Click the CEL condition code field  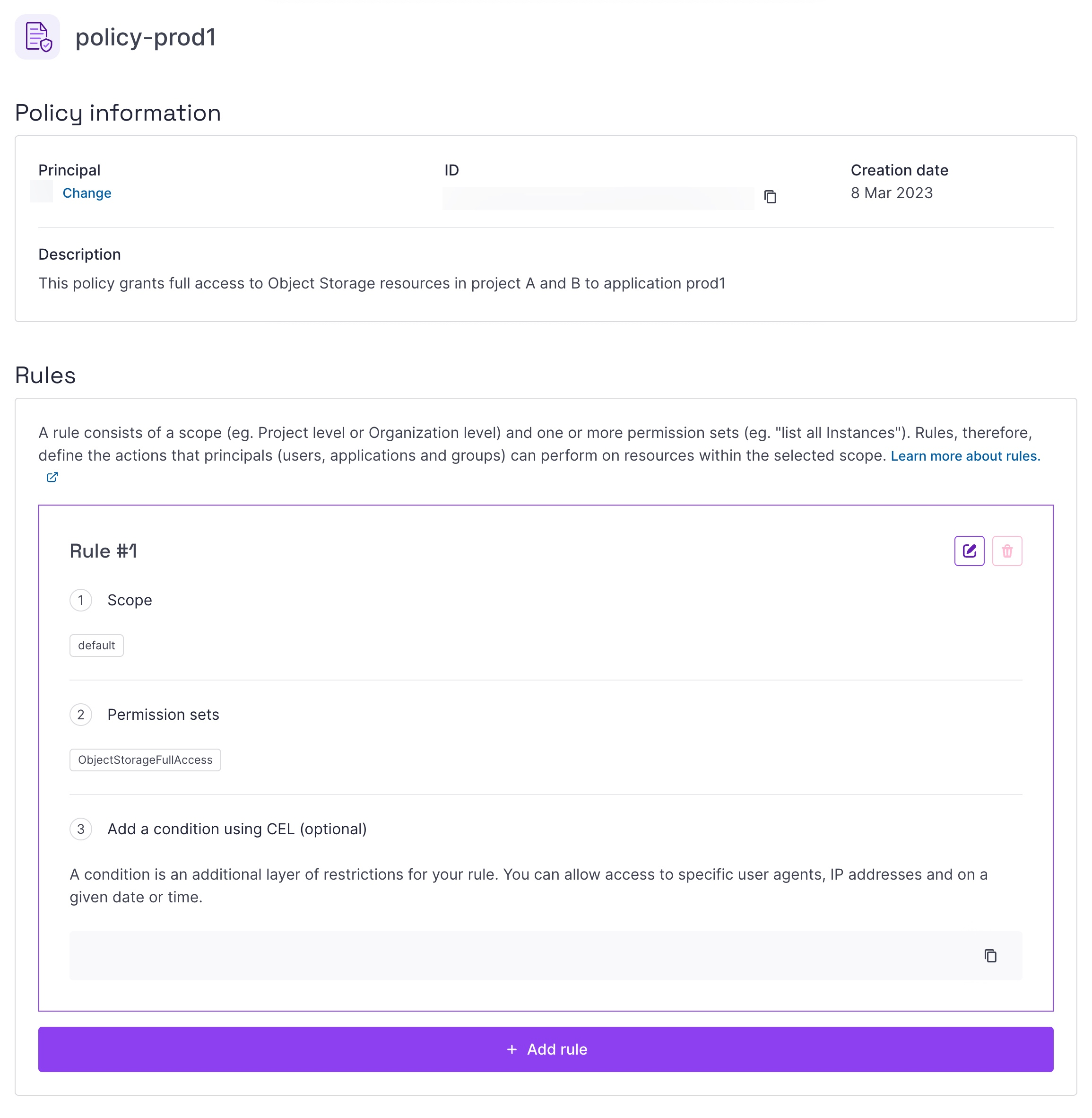pyautogui.click(x=516, y=956)
